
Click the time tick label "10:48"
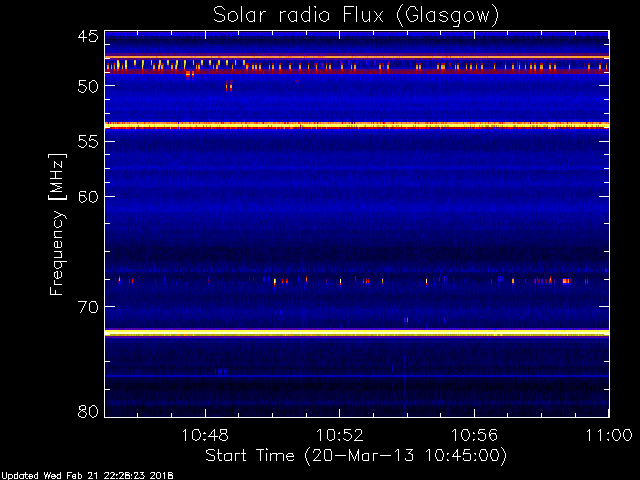tap(205, 435)
